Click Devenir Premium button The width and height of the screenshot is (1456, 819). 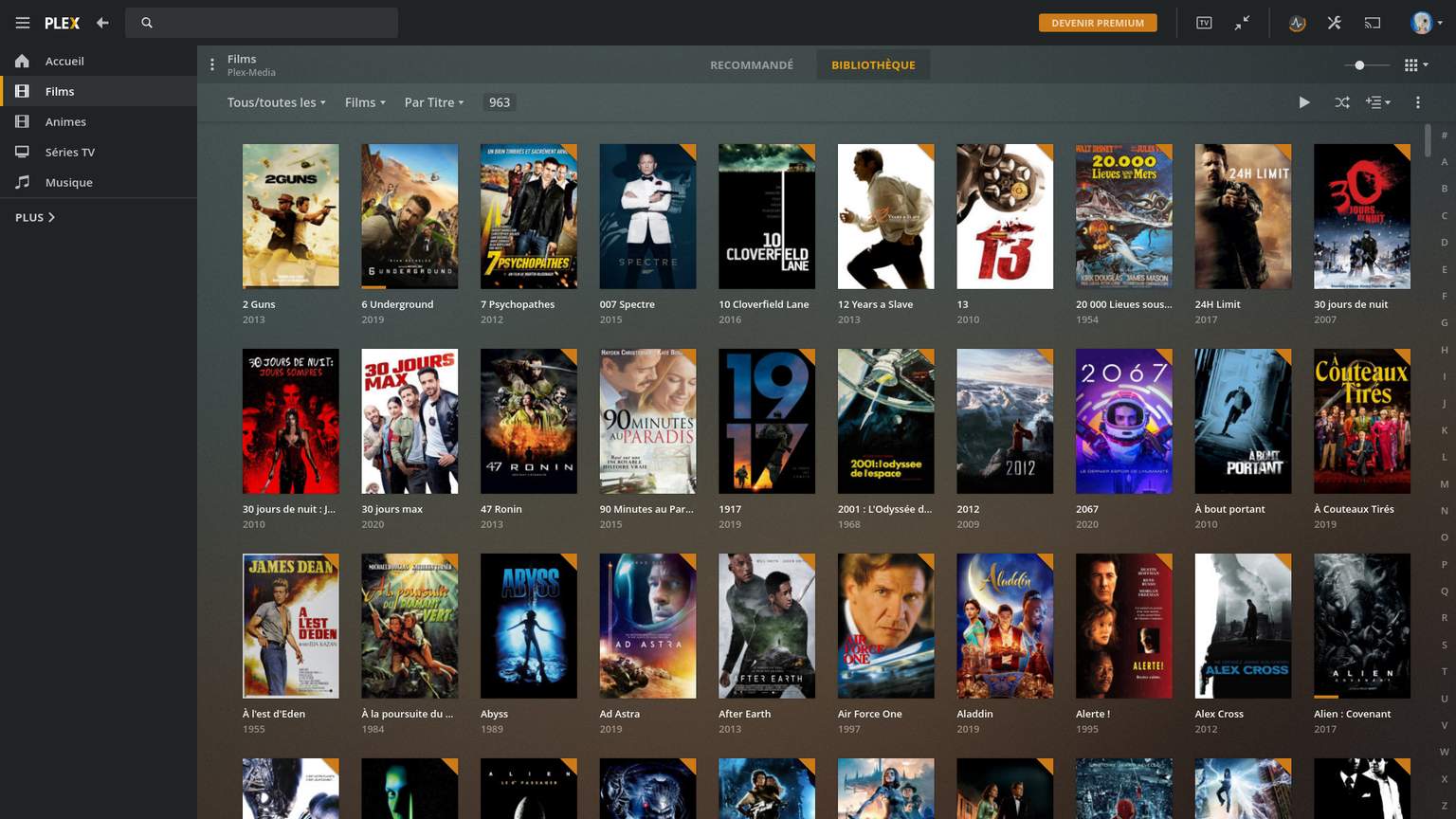coord(1098,23)
